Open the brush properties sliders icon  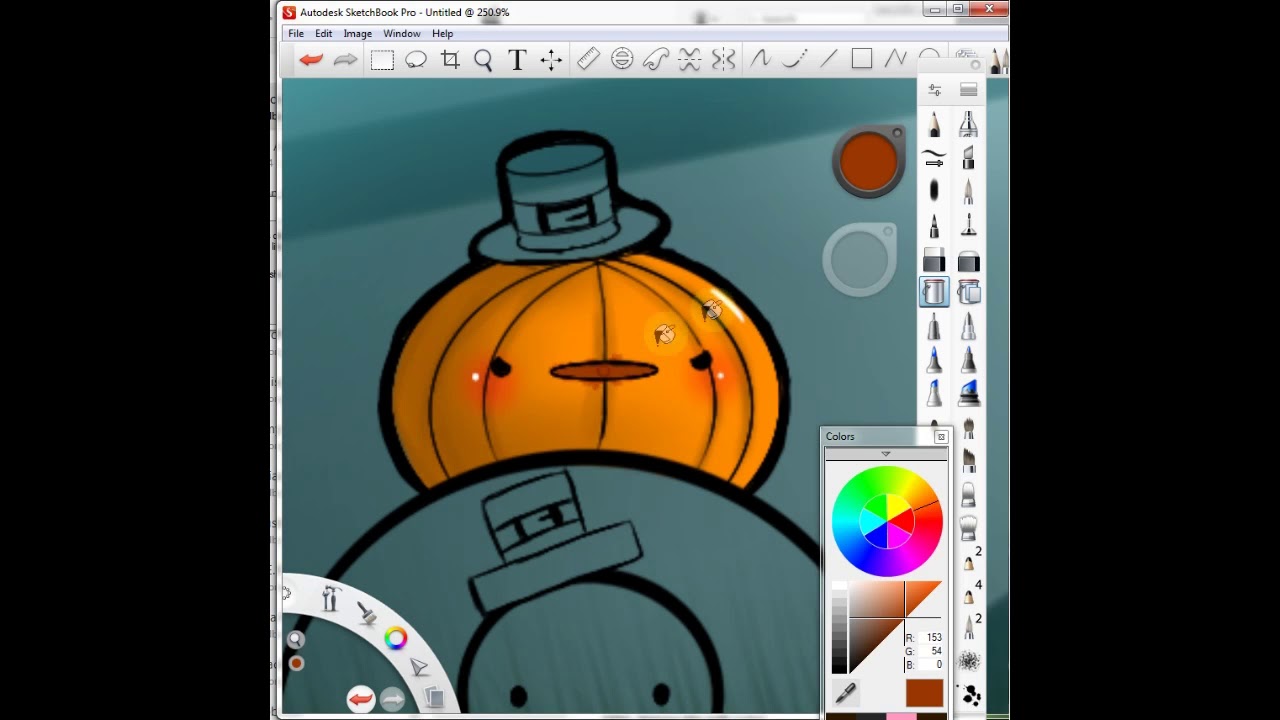click(934, 90)
